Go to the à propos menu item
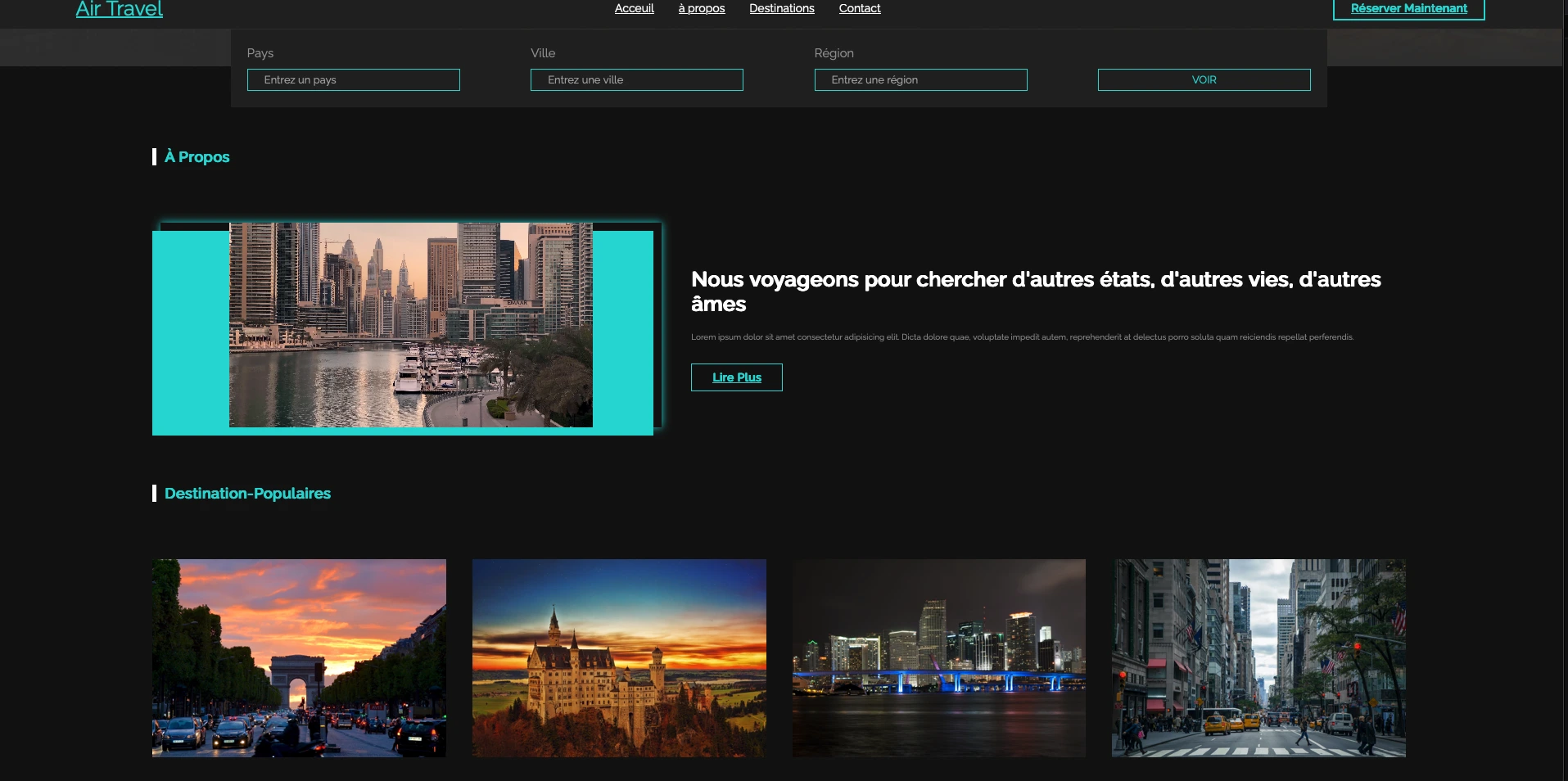The image size is (1568, 781). coord(701,8)
